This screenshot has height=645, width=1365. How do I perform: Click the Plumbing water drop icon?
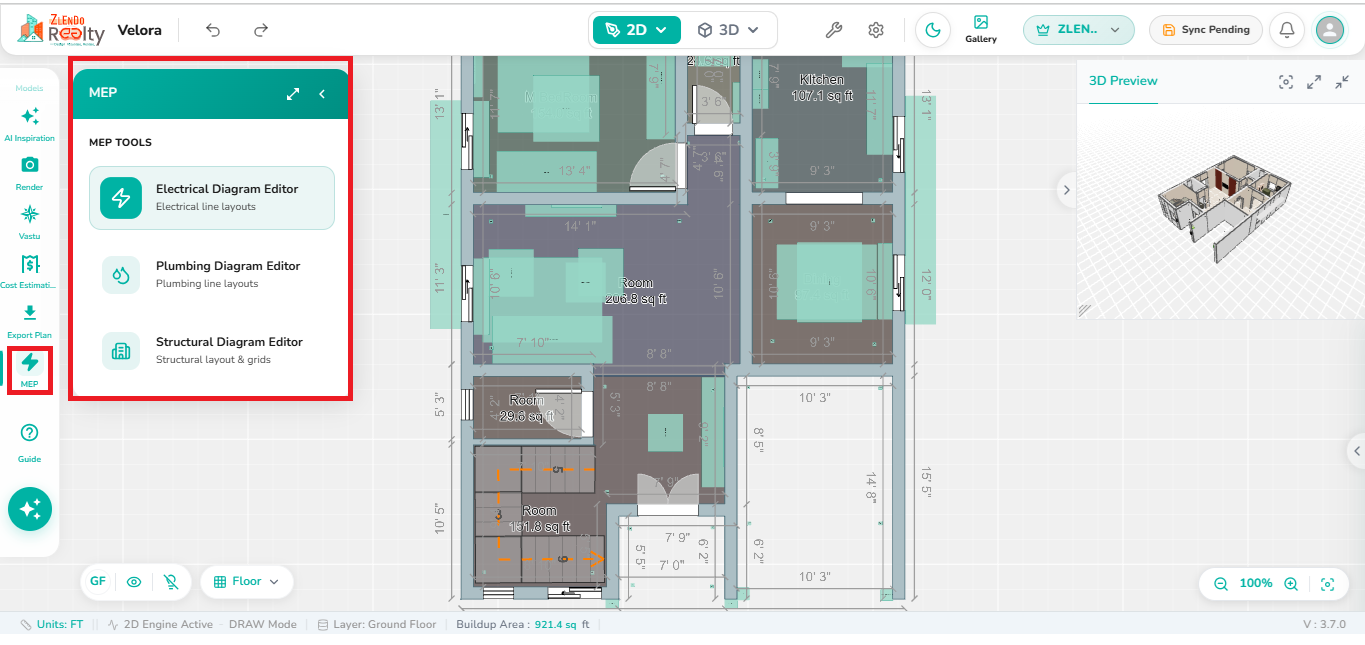(121, 275)
